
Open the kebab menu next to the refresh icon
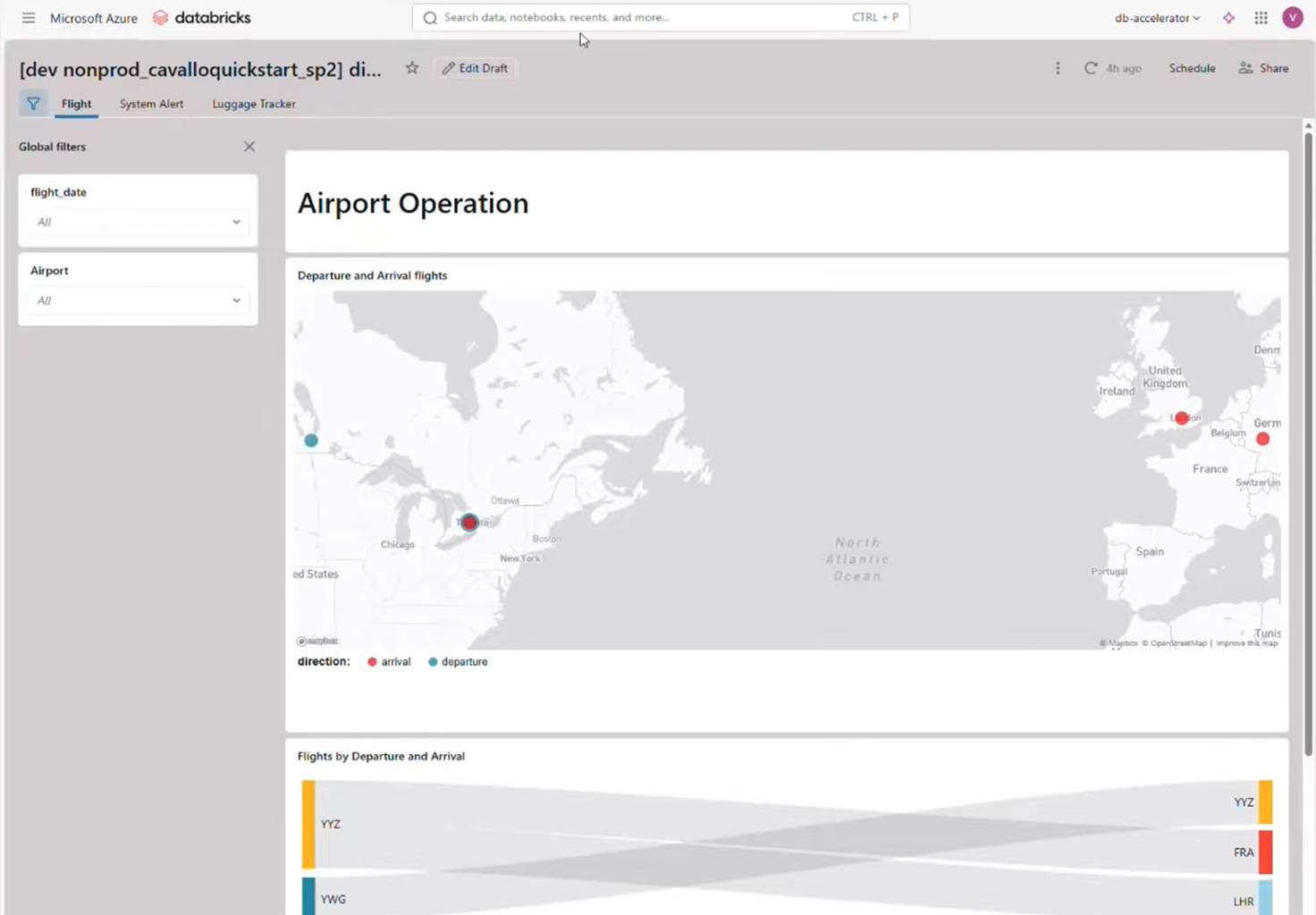[1058, 68]
